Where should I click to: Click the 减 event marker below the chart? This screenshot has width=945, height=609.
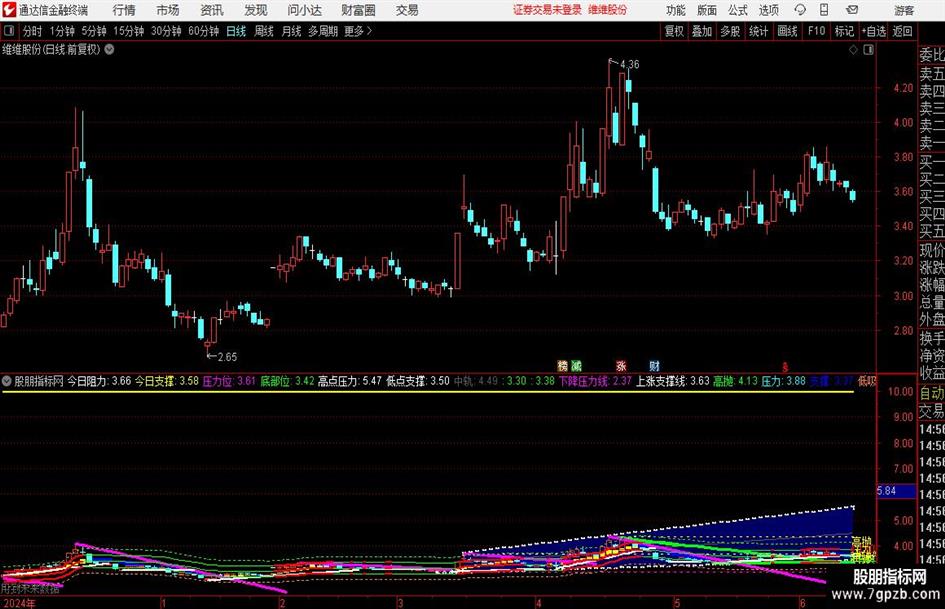(576, 365)
